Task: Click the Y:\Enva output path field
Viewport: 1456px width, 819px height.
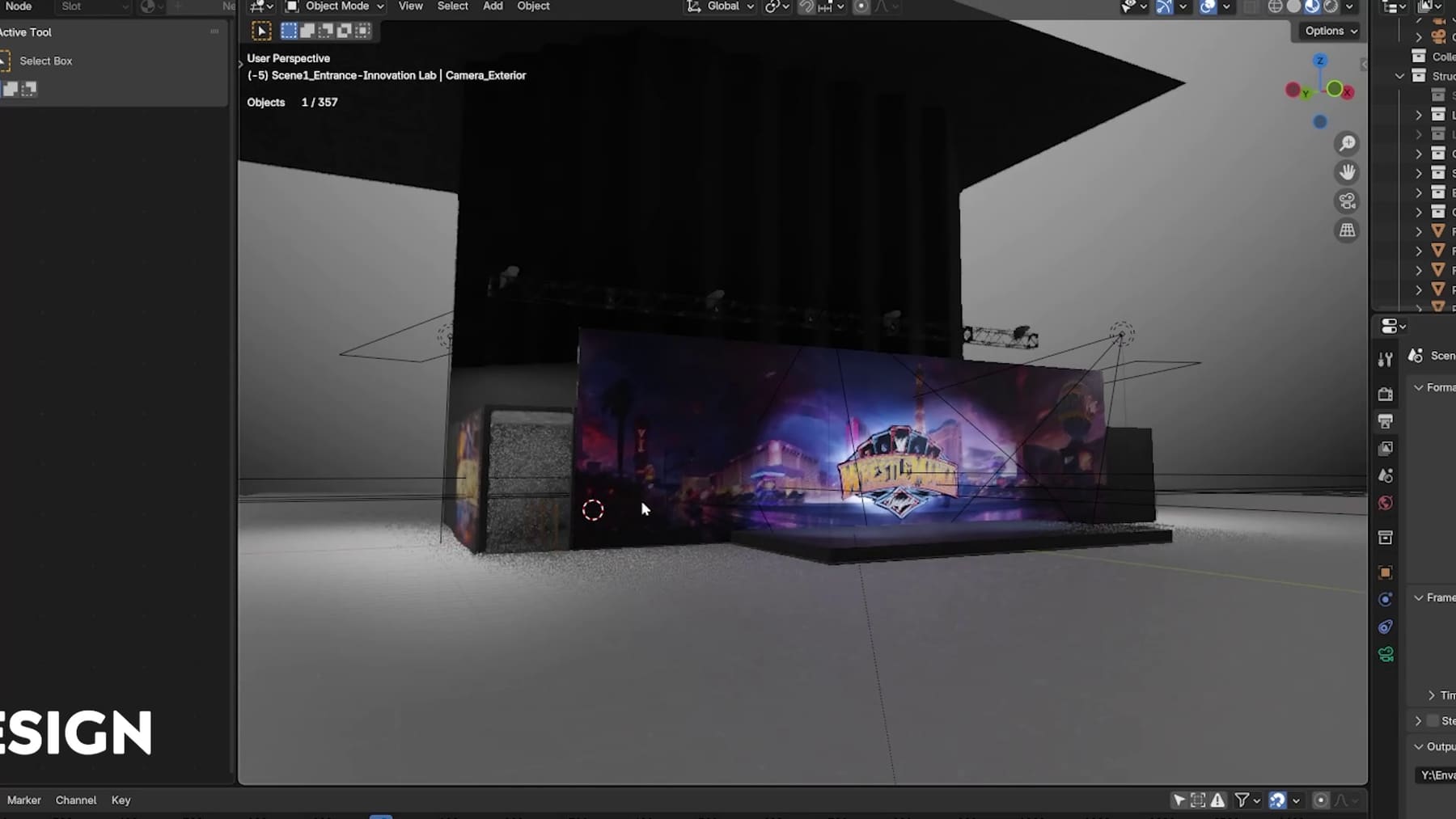Action: (x=1435, y=775)
